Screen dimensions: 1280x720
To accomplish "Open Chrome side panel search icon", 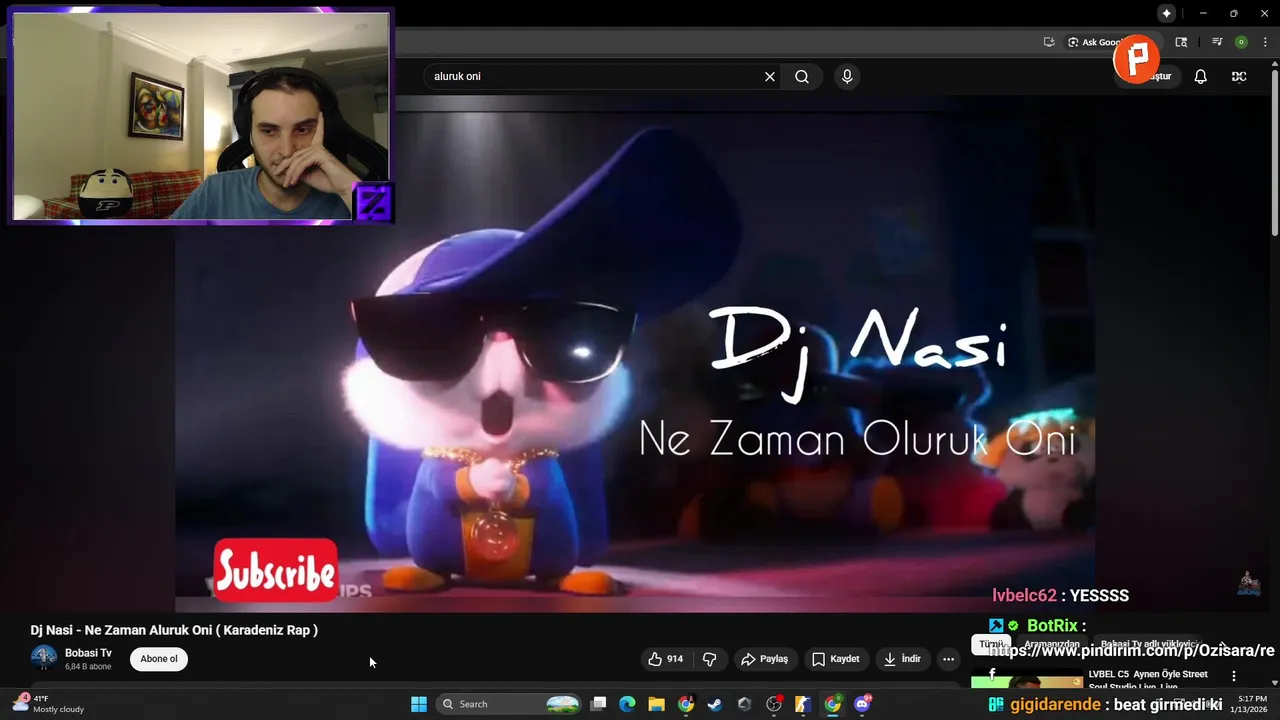I will (x=1181, y=42).
